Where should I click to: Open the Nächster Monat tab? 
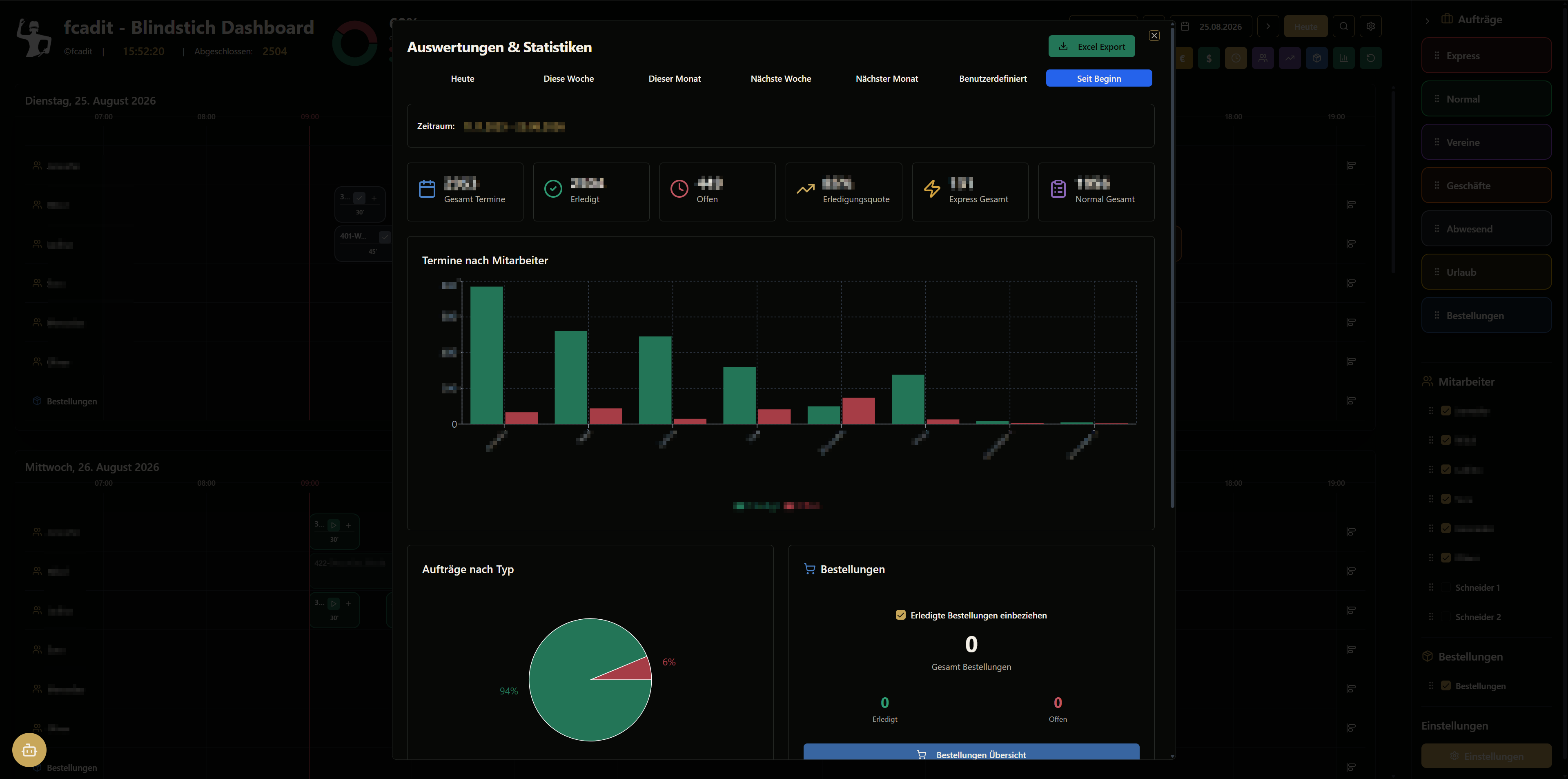coord(886,78)
